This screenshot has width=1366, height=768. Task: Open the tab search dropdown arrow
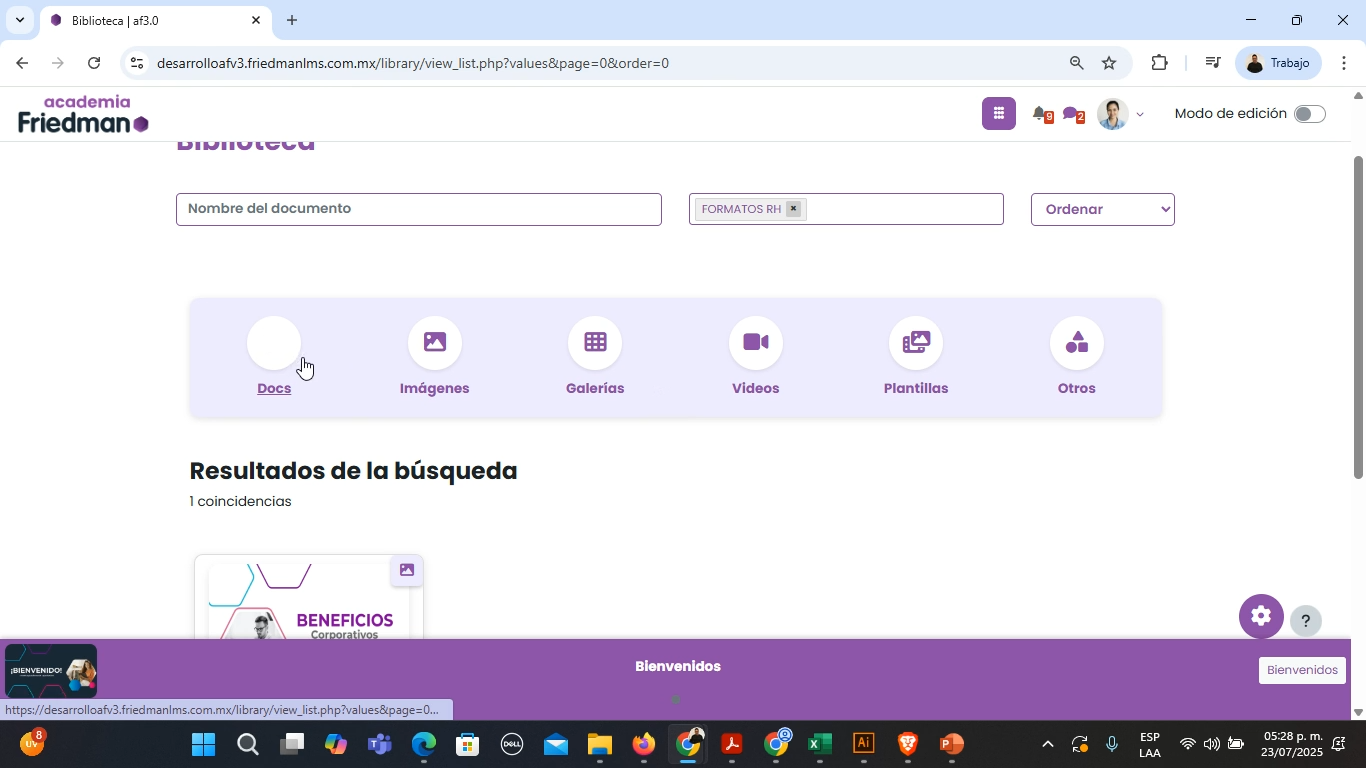tap(19, 20)
